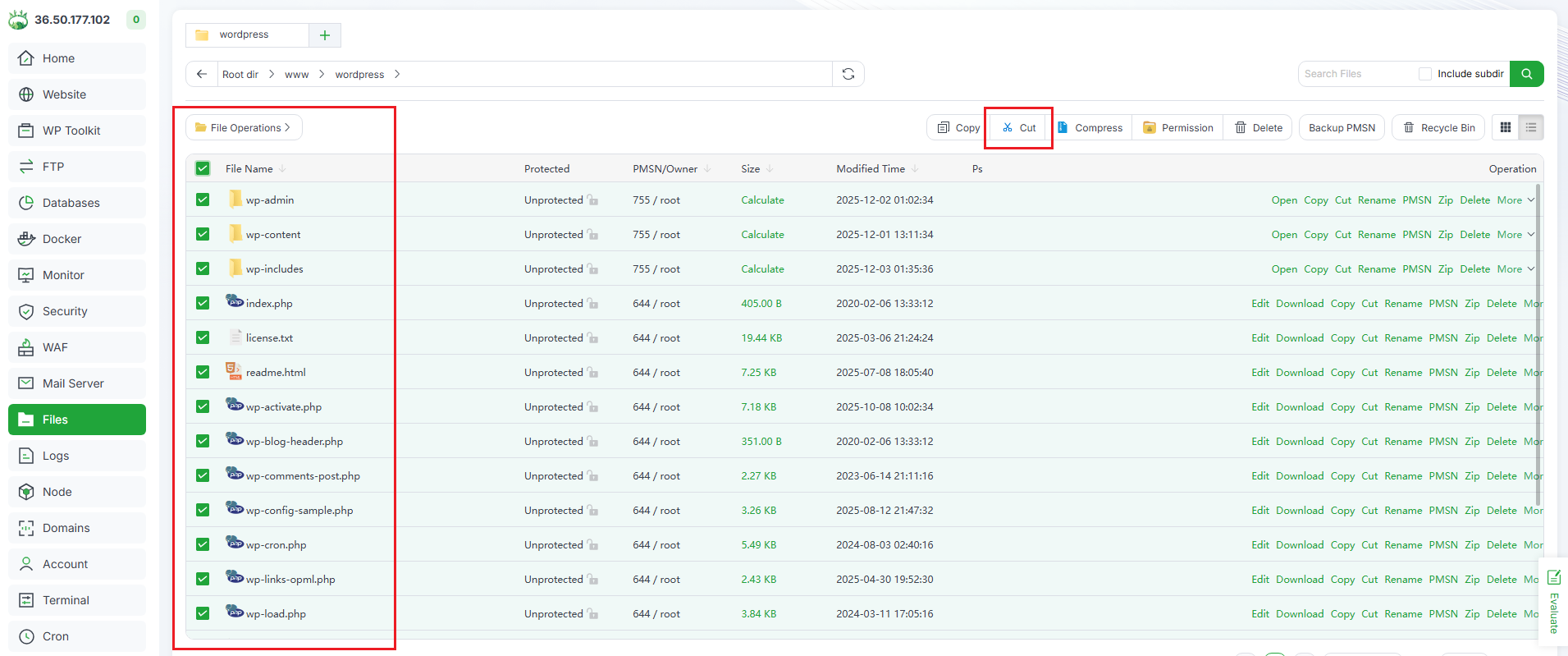The height and width of the screenshot is (656, 1568).
Task: Click the wp-content folder icon
Action: pos(235,233)
